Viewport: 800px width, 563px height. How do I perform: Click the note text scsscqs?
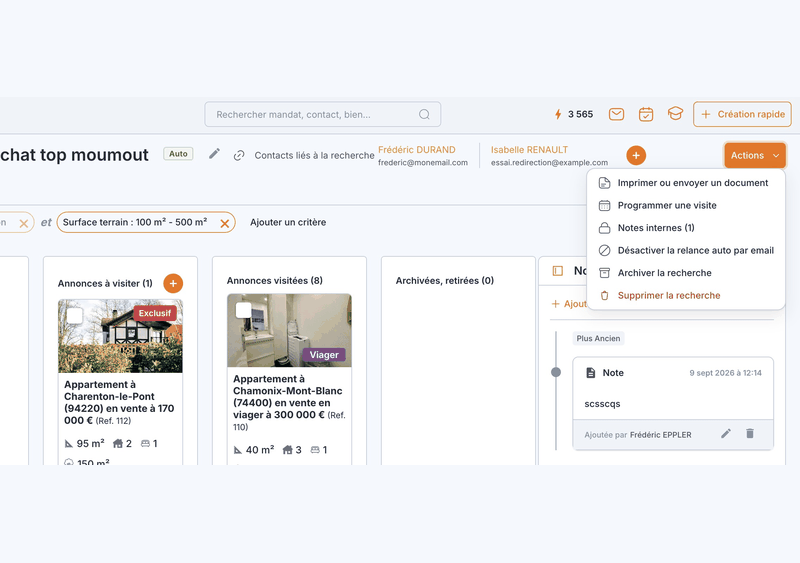[602, 404]
